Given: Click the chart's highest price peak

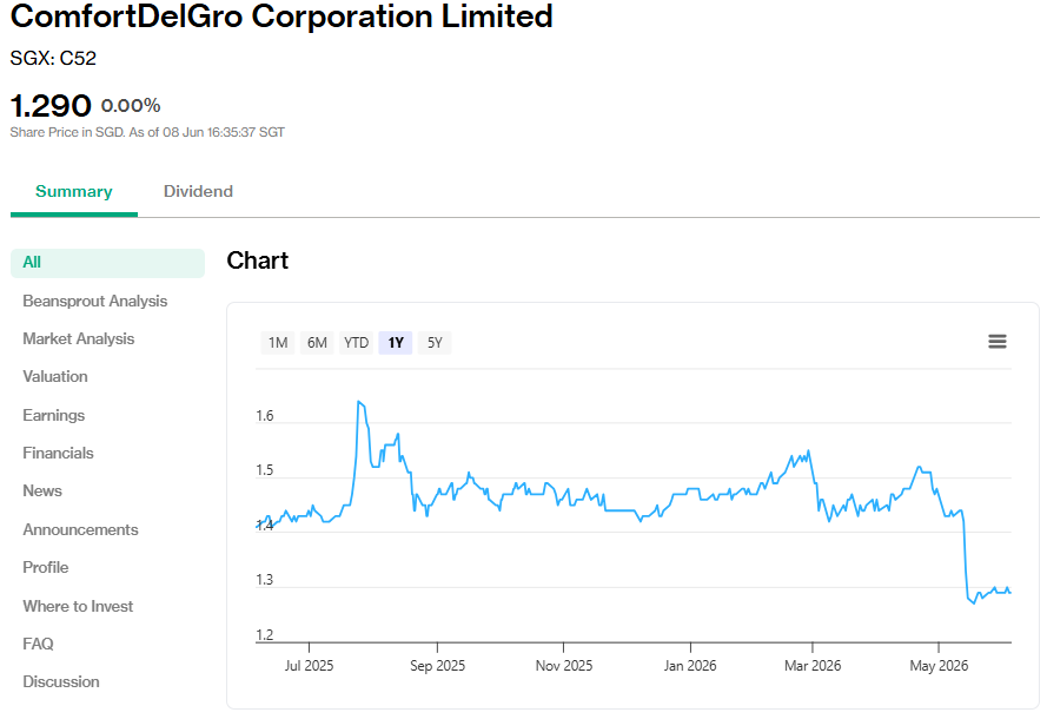Looking at the screenshot, I should click(x=359, y=402).
